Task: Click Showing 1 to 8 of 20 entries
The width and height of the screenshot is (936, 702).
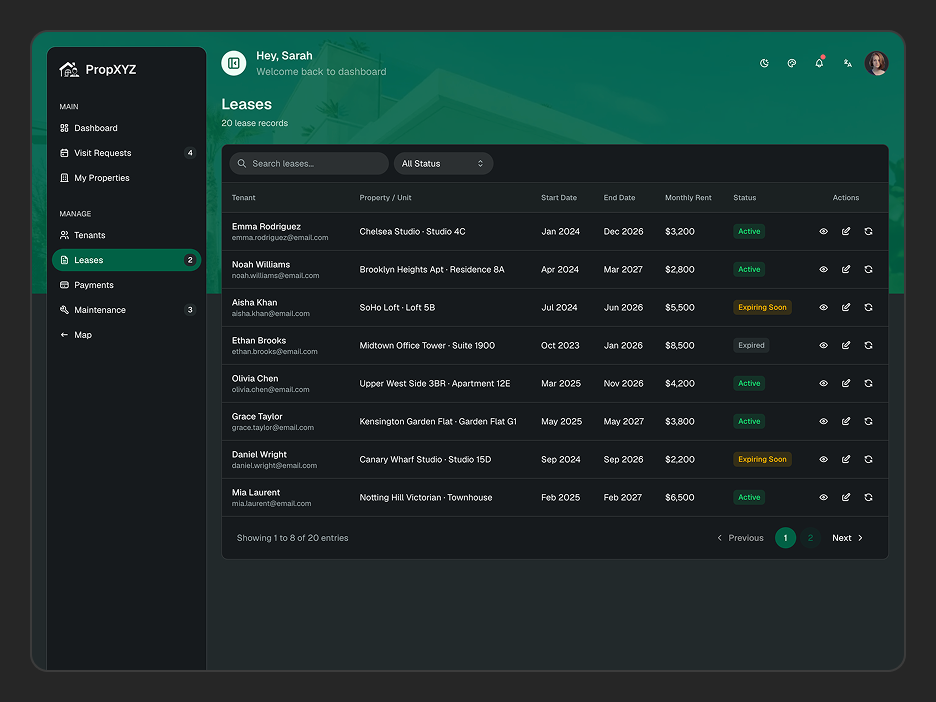Action: 292,538
